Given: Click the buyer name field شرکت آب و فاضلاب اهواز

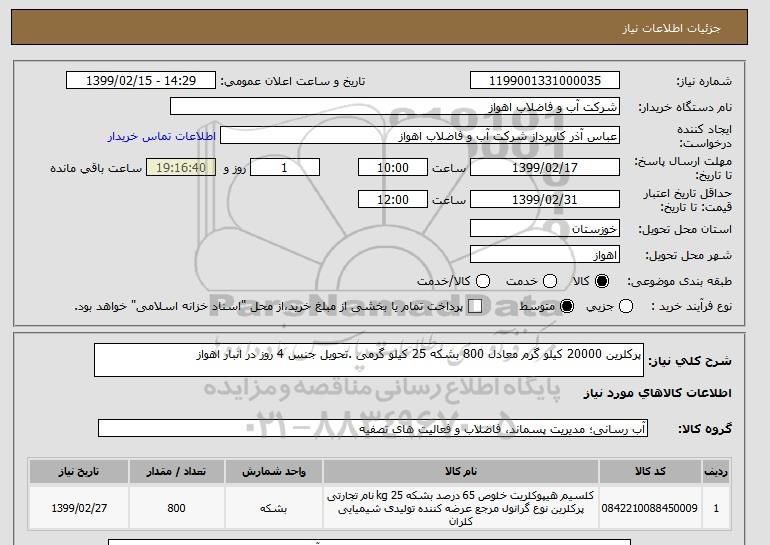Looking at the screenshot, I should pos(395,107).
